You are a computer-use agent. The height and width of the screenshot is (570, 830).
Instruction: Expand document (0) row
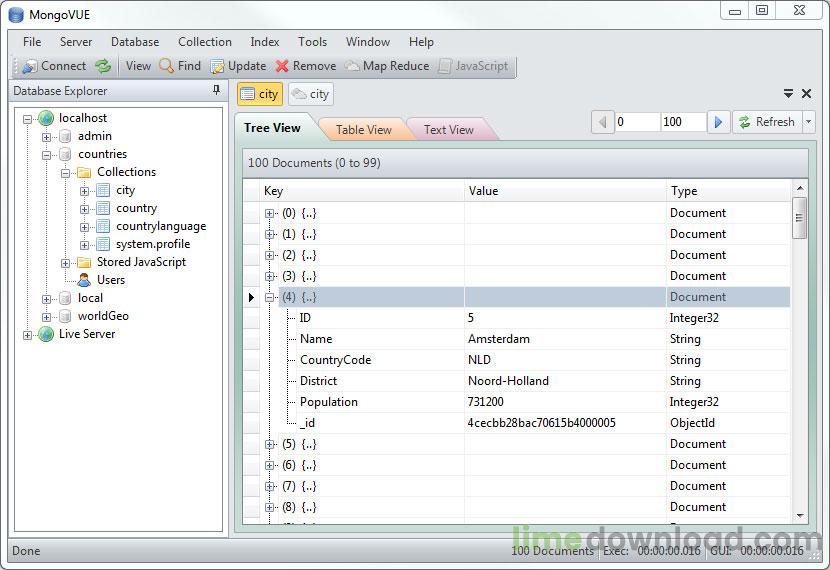click(269, 213)
